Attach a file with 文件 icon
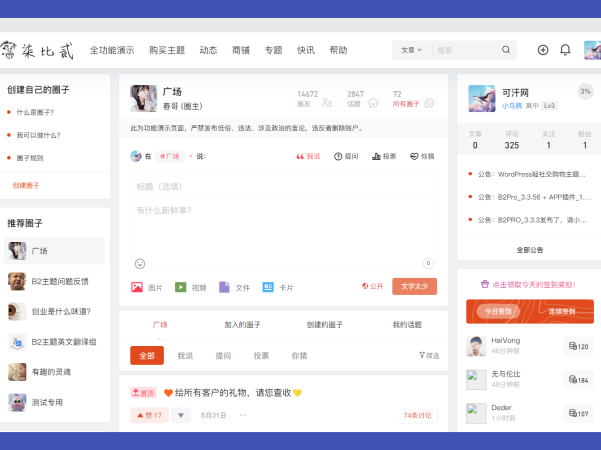The width and height of the screenshot is (601, 450). pos(224,287)
